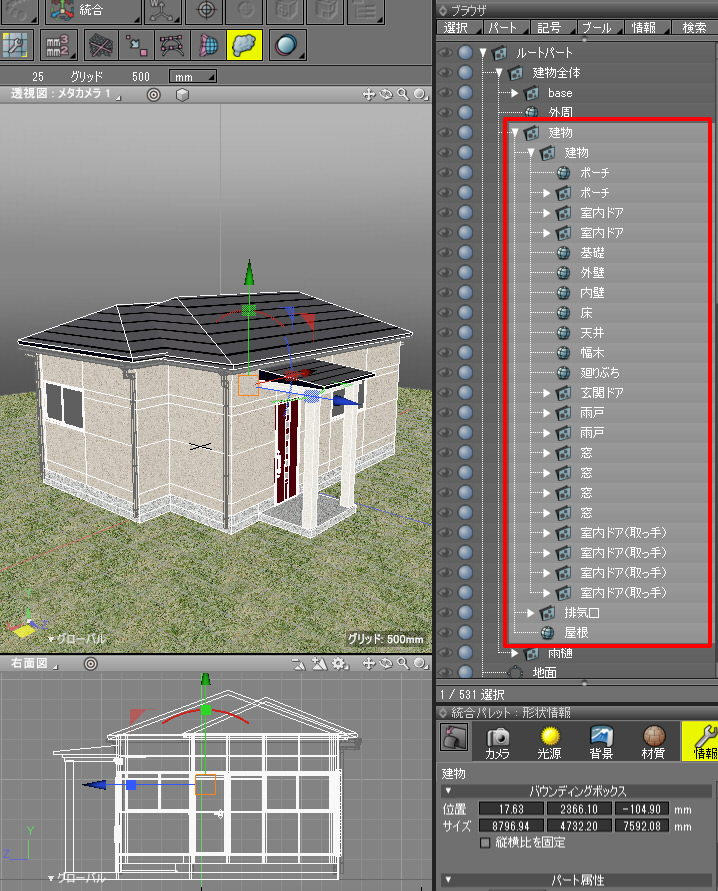
Task: Collapse the 建物全体 tree node
Action: pos(499,73)
